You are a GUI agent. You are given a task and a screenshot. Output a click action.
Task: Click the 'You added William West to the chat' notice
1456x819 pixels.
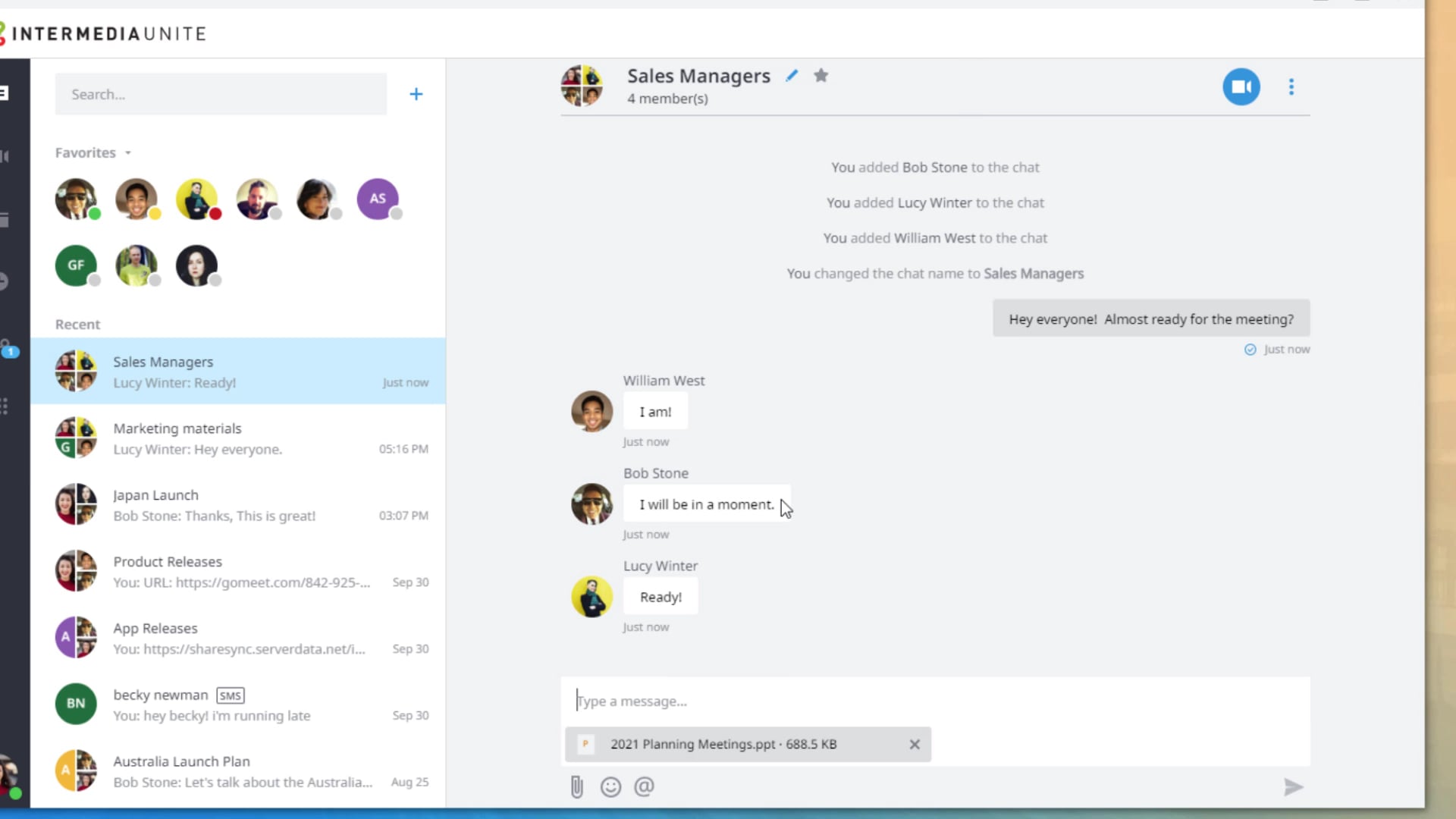pyautogui.click(x=935, y=238)
